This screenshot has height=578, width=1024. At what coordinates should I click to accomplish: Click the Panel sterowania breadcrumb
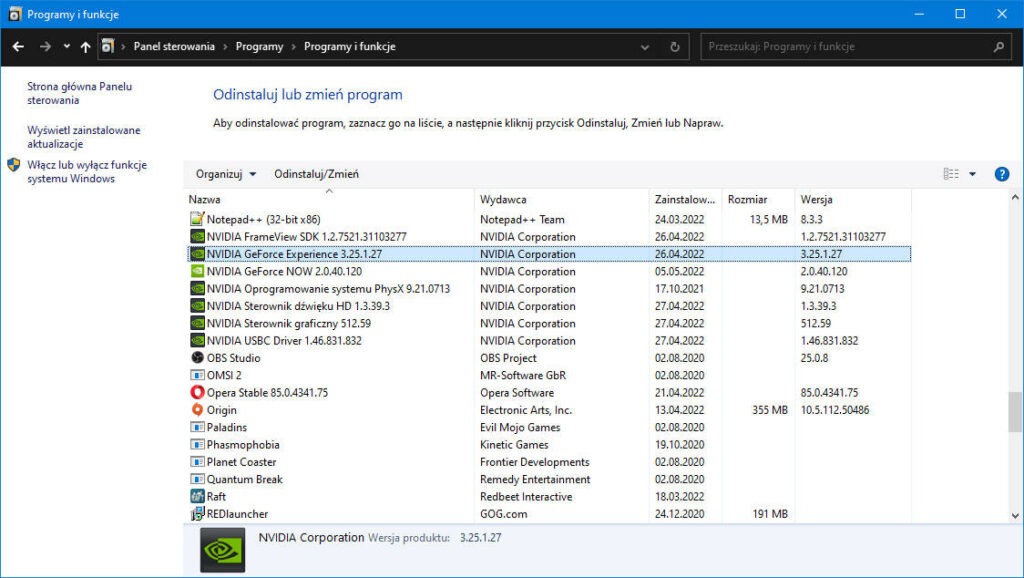(x=174, y=46)
